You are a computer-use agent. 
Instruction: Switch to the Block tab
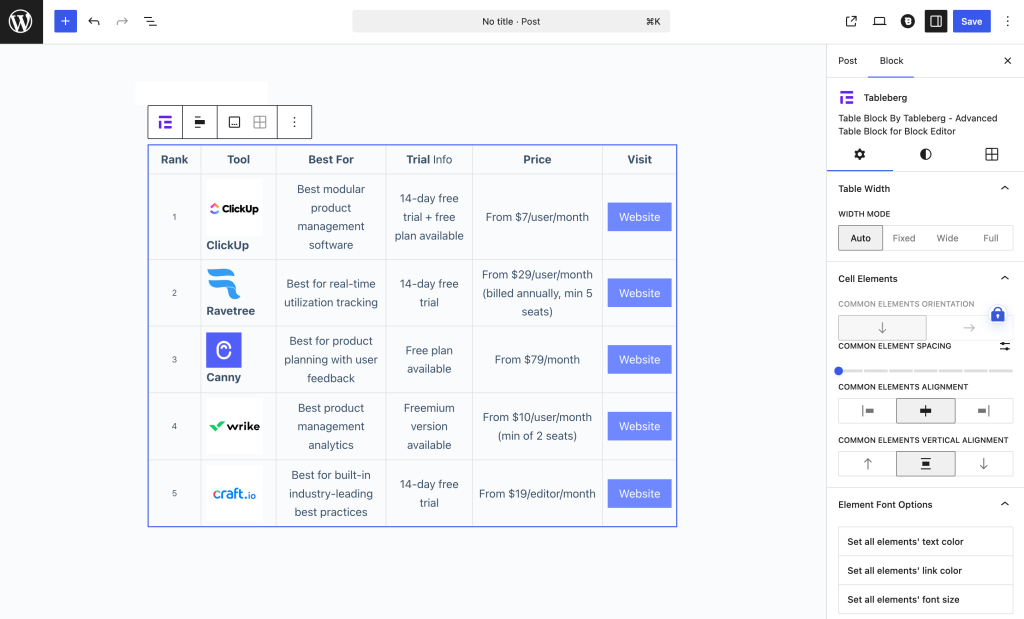point(891,61)
